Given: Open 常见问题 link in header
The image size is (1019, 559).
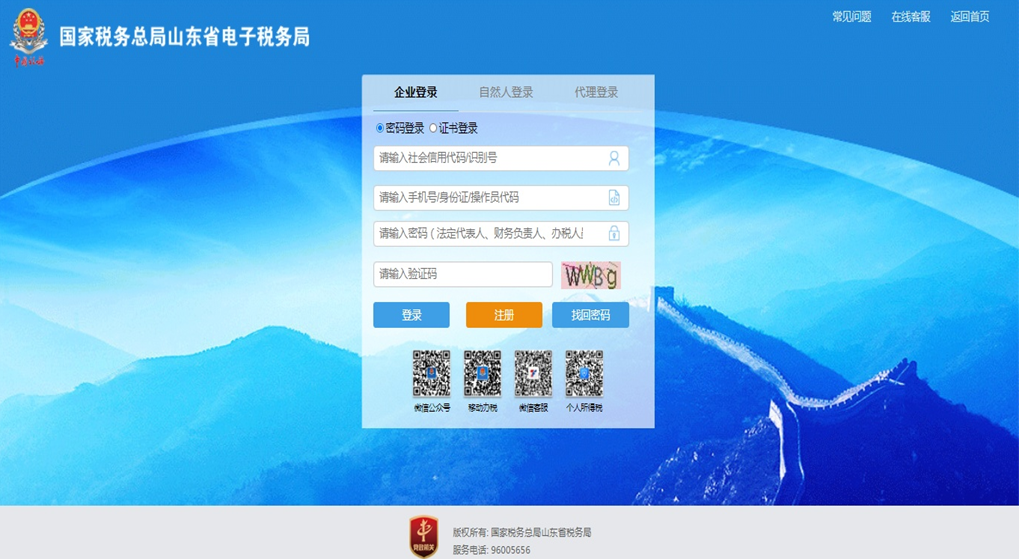Looking at the screenshot, I should tap(852, 17).
